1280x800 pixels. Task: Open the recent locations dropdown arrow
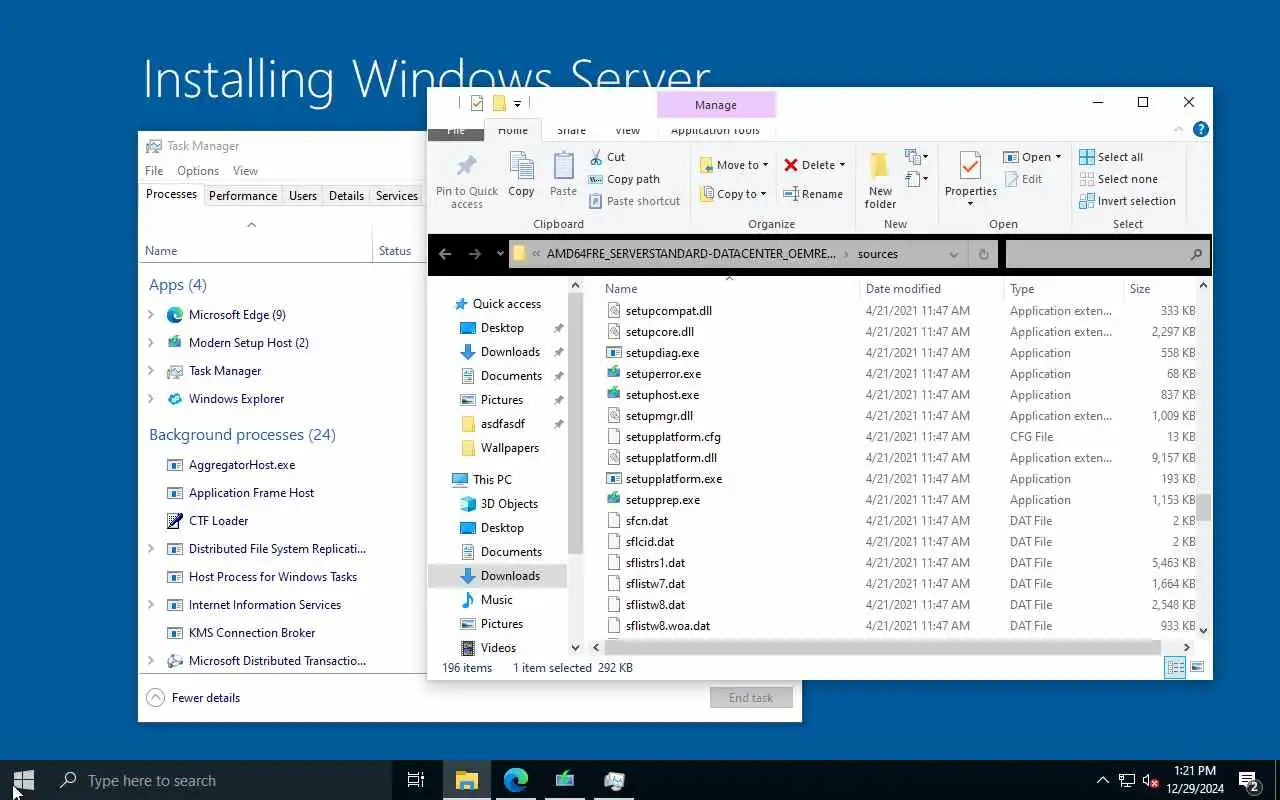click(x=500, y=254)
